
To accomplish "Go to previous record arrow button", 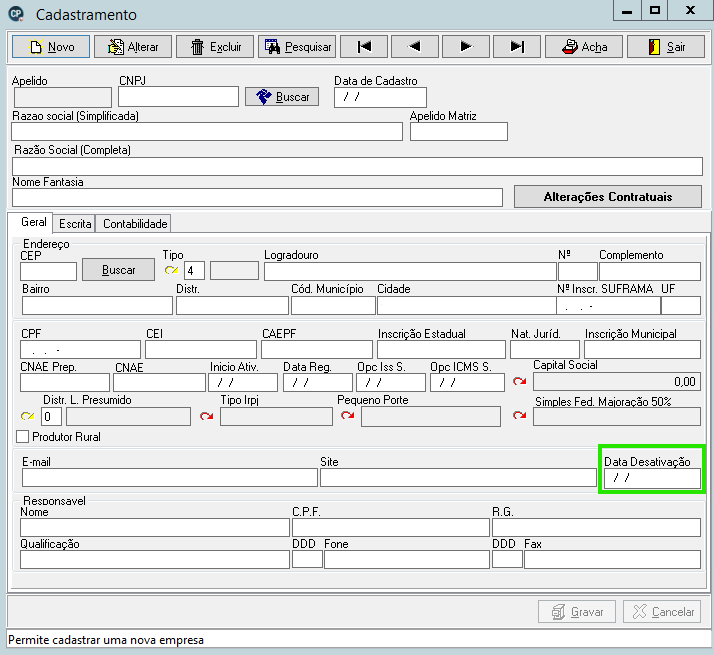I will click(x=415, y=47).
